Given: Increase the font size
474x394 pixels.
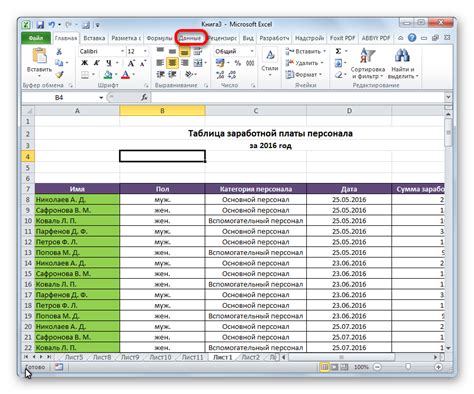Looking at the screenshot, I should (131, 63).
